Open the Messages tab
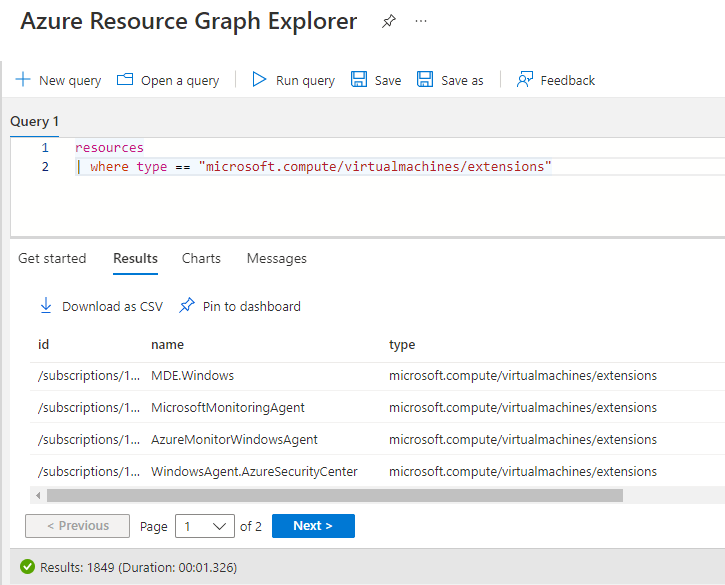 click(x=276, y=258)
